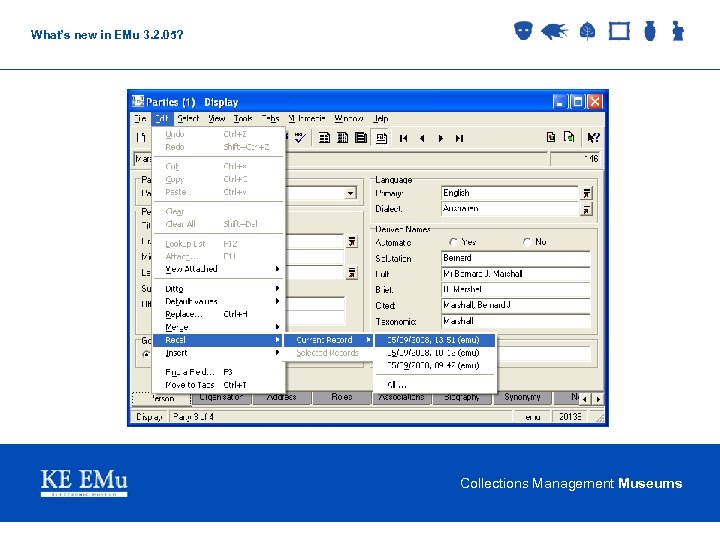
Task: Open the Select menu
Action: coord(188,118)
